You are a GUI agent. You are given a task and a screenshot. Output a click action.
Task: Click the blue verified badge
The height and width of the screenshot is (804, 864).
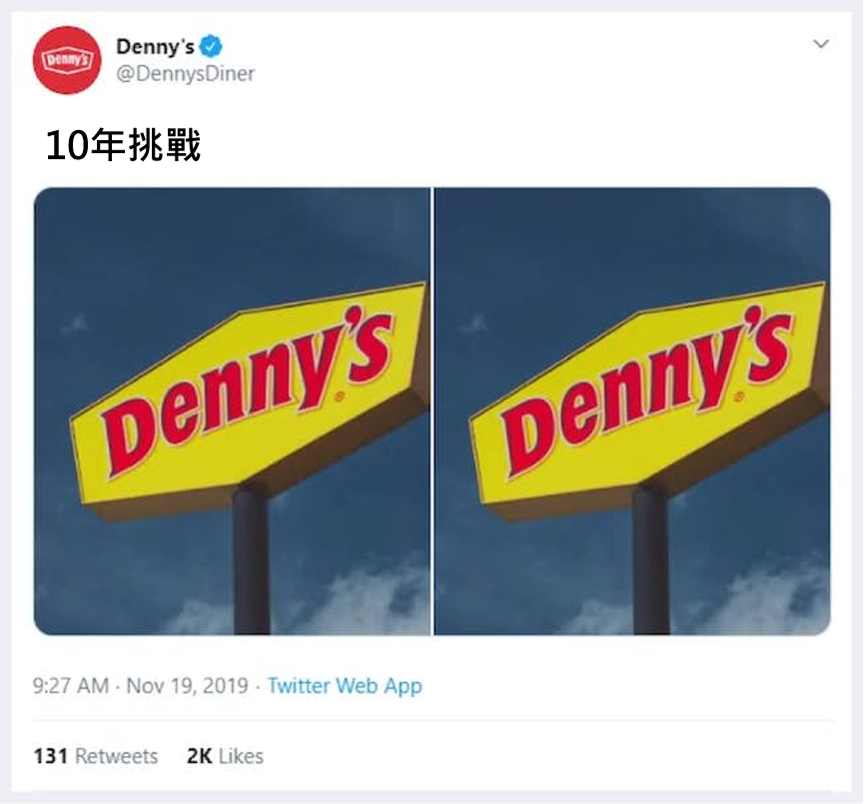click(210, 46)
